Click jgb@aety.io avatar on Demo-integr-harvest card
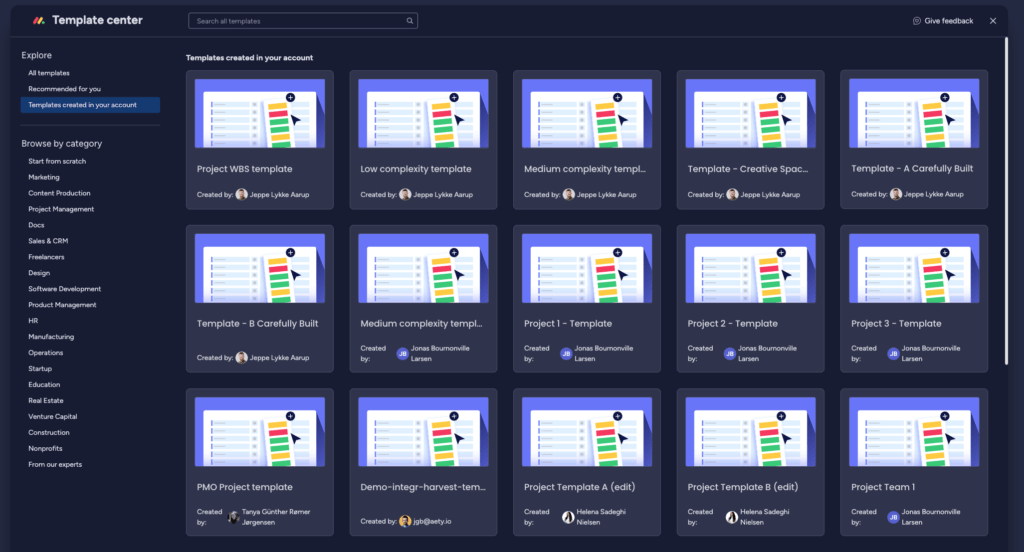The height and width of the screenshot is (552, 1024). (x=405, y=521)
